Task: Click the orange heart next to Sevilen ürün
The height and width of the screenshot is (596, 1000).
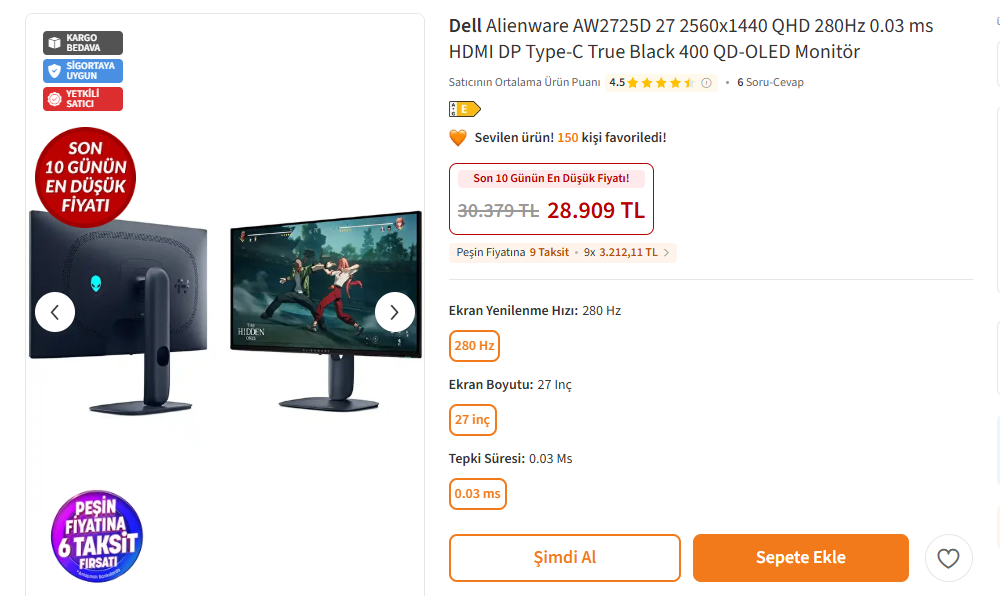Action: pos(458,138)
